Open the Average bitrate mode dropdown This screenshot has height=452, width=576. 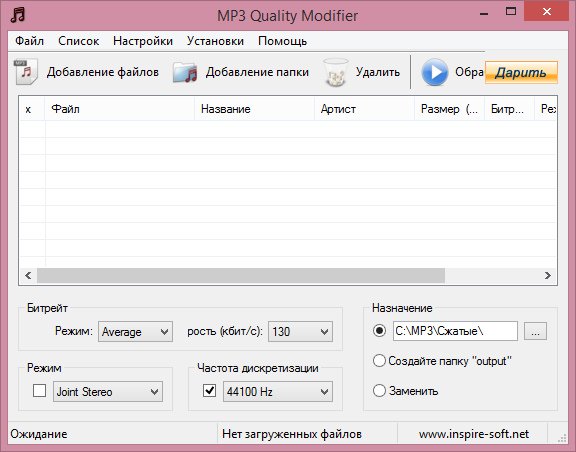(135, 332)
